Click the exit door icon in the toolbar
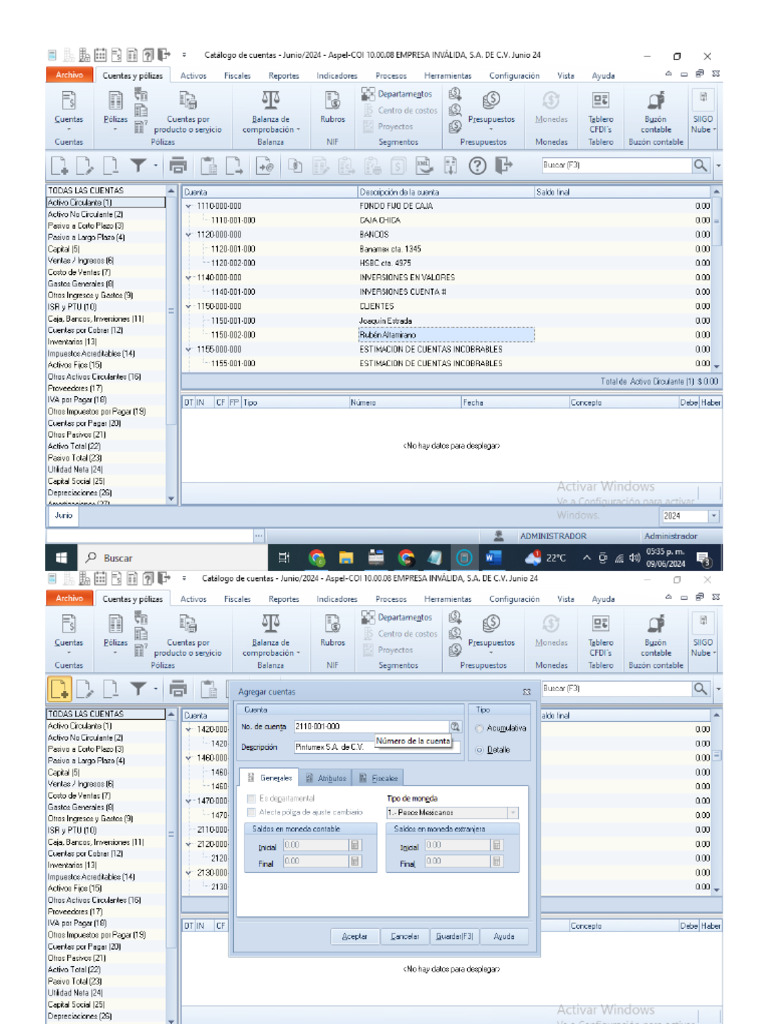 (503, 166)
